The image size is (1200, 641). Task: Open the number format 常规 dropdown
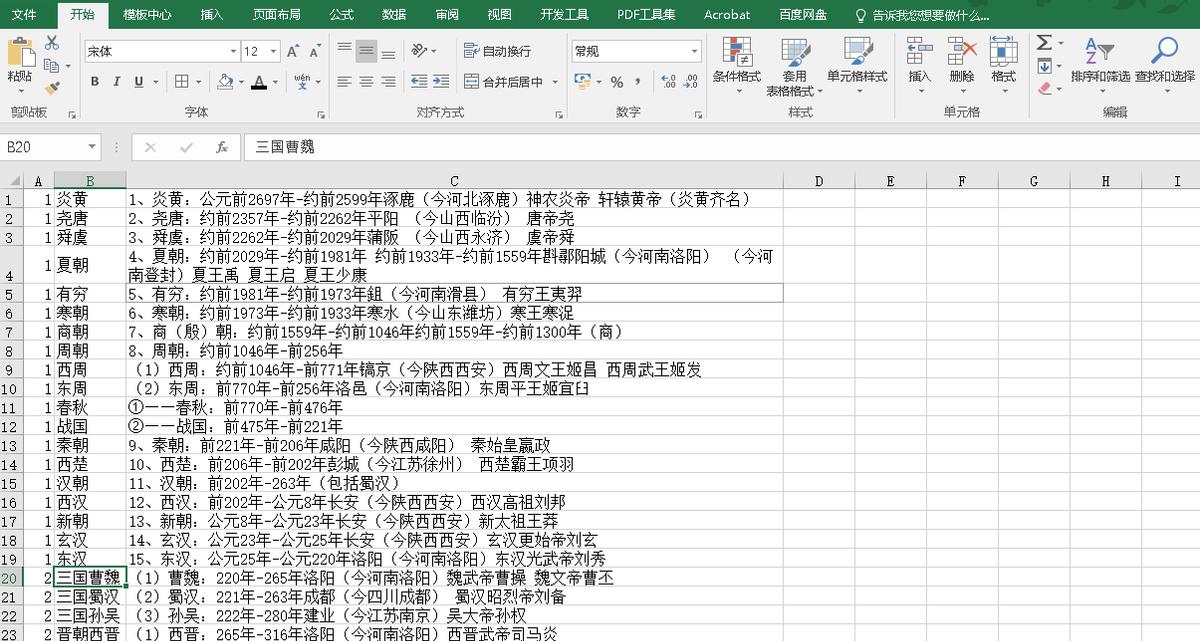[x=694, y=51]
